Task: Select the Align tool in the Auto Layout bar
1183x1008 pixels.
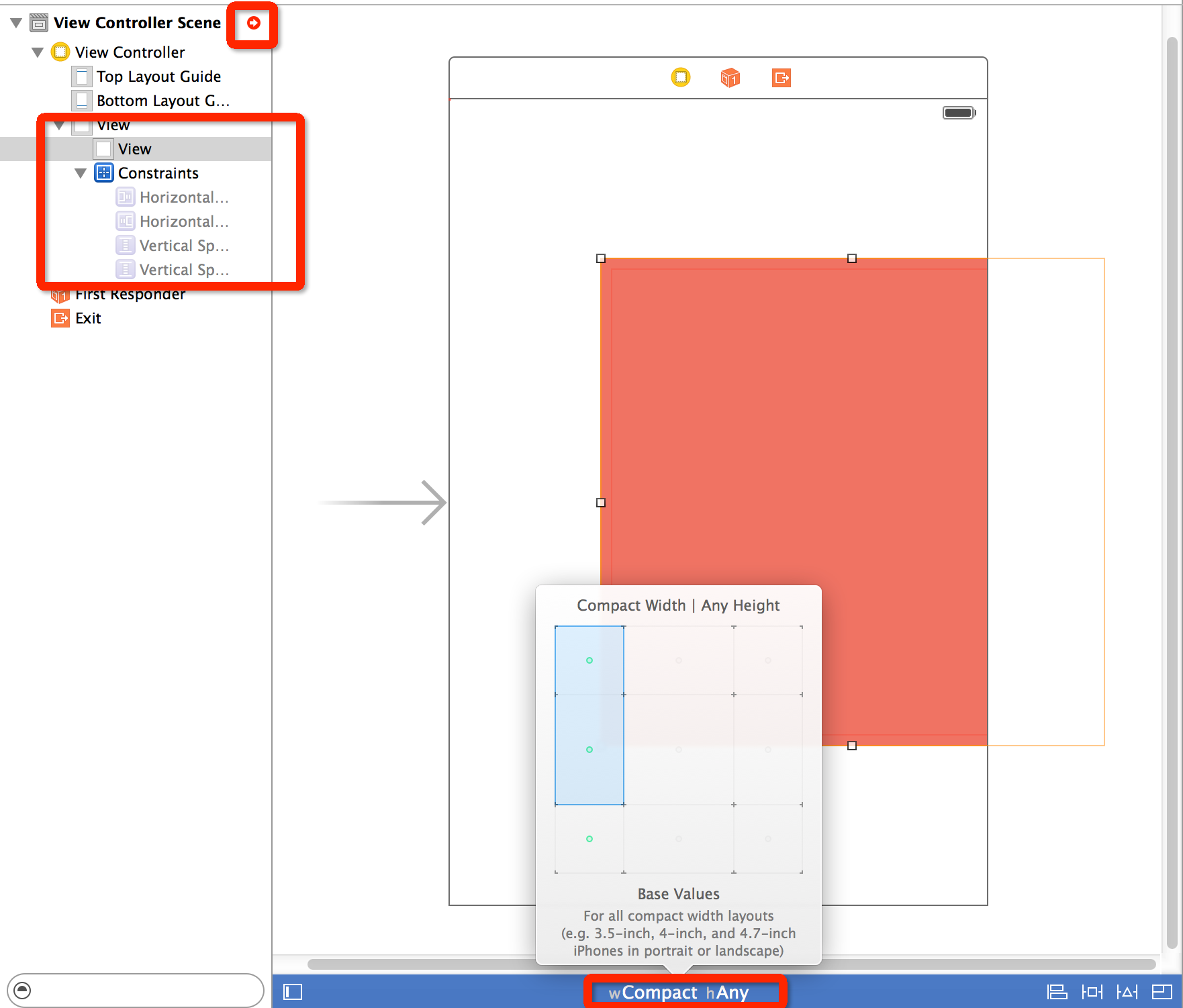Action: pos(1057,993)
